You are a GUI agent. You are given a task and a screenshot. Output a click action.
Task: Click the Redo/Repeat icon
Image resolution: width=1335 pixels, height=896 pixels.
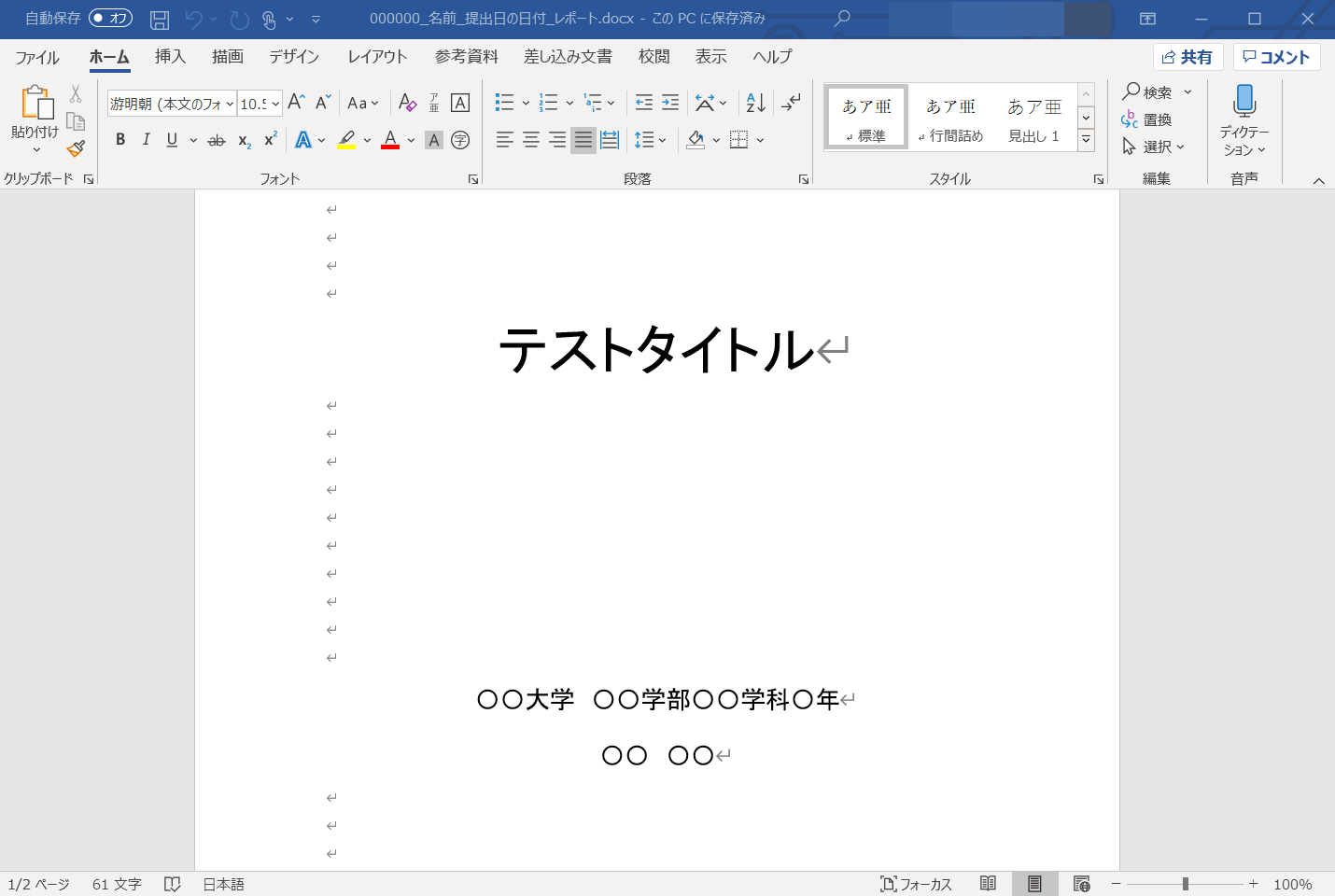240,19
